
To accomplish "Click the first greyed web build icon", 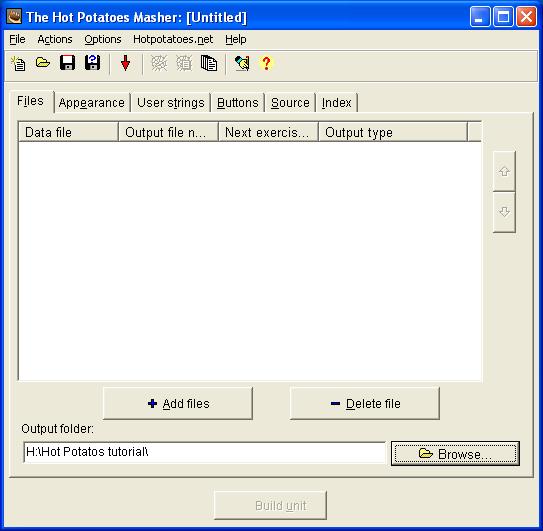I will pos(159,63).
